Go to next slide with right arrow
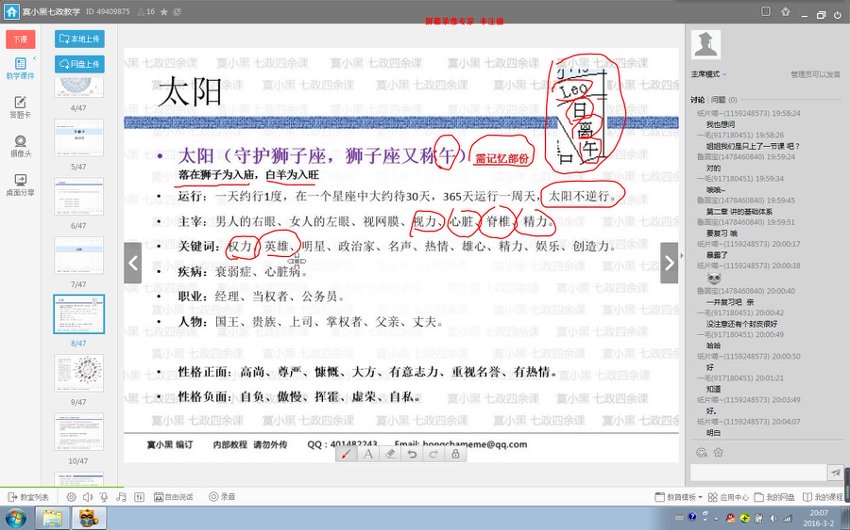This screenshot has width=850, height=530. click(x=669, y=263)
